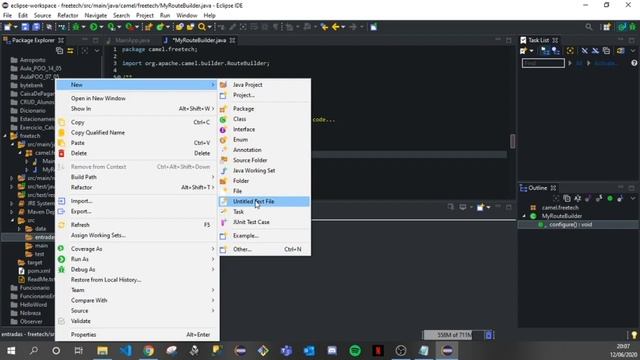This screenshot has height=360, width=640.
Task: Click the Quick Access magnifier at top right
Action: tap(589, 27)
